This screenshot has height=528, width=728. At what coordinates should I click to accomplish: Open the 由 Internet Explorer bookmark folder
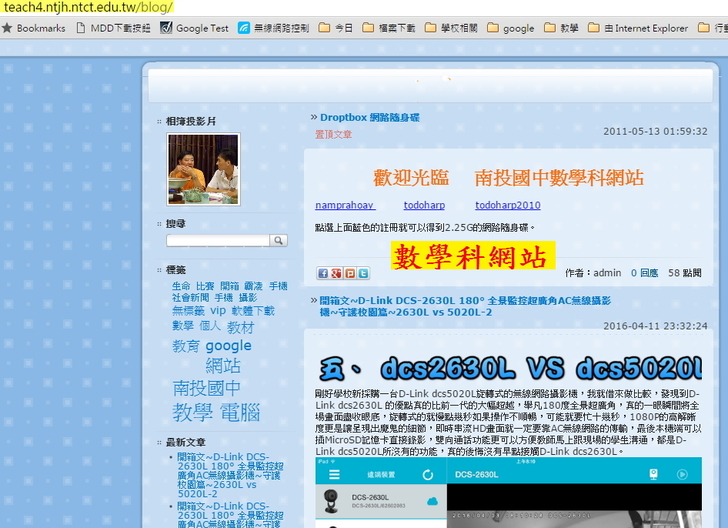pyautogui.click(x=638, y=28)
